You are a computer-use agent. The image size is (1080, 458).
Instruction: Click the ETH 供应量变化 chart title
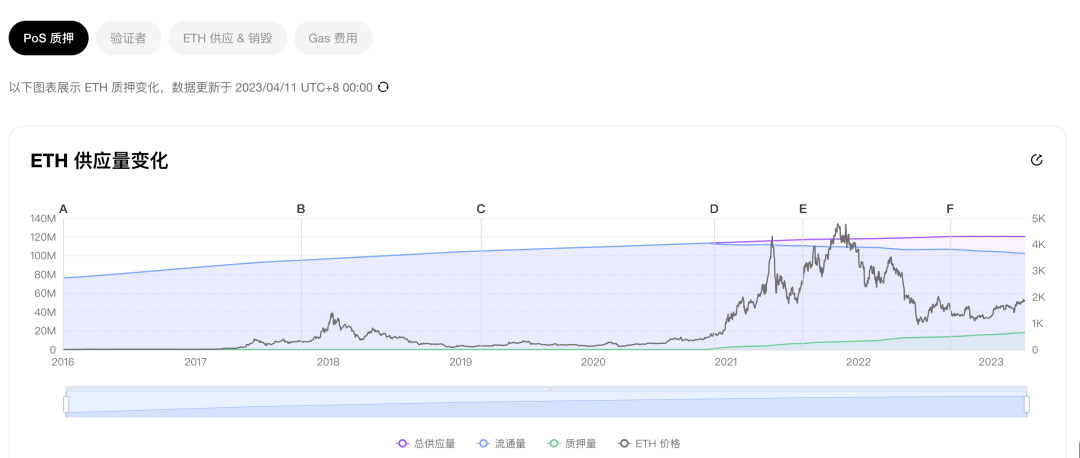pyautogui.click(x=99, y=161)
